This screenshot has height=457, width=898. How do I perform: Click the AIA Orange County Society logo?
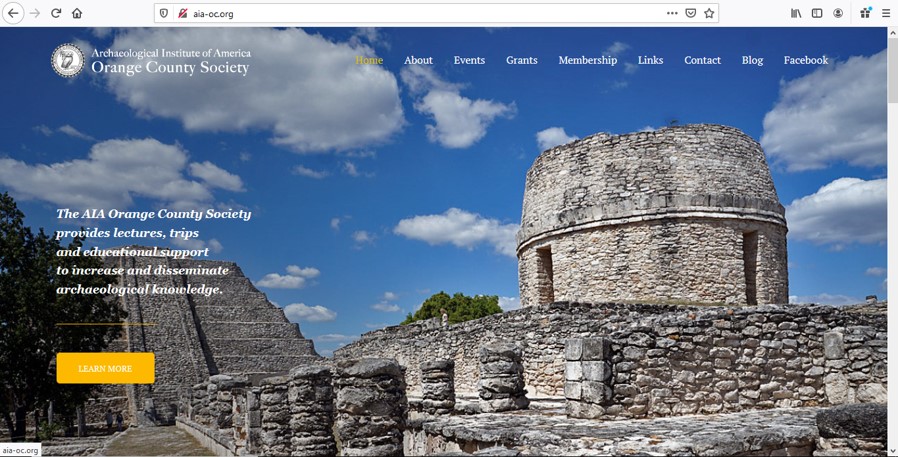(150, 60)
